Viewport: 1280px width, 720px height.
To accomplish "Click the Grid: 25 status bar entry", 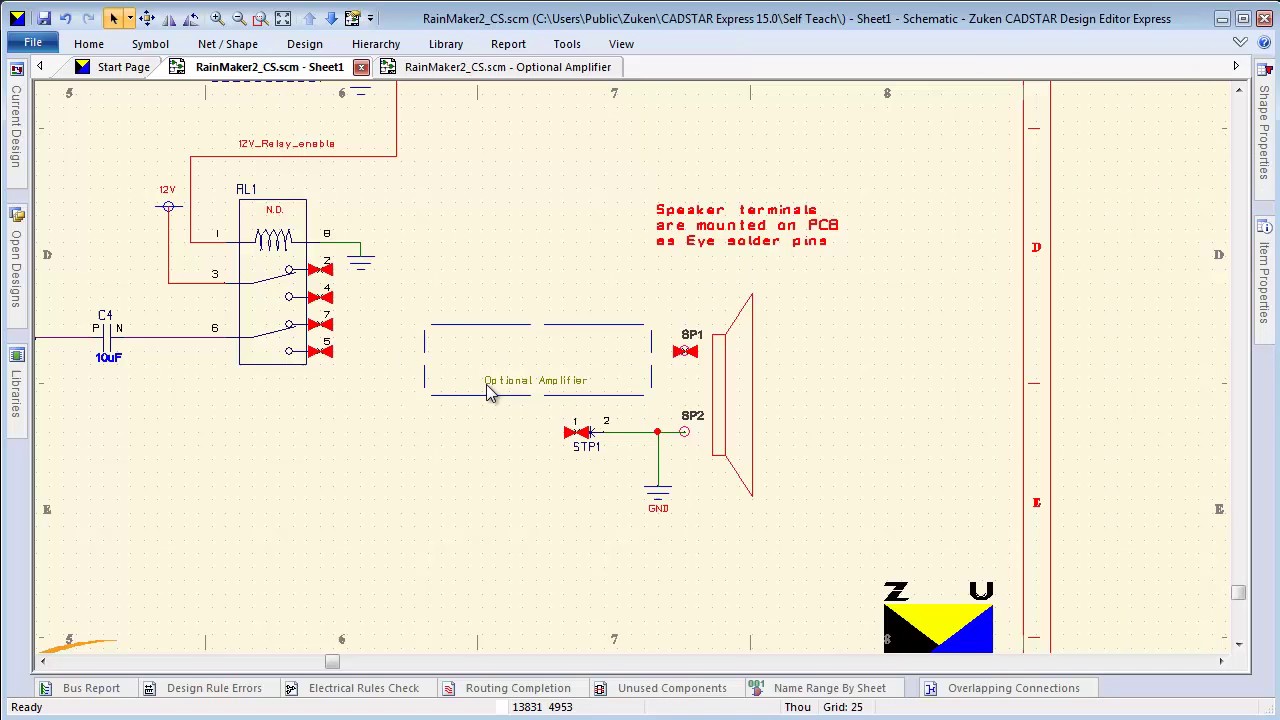I will coord(843,707).
